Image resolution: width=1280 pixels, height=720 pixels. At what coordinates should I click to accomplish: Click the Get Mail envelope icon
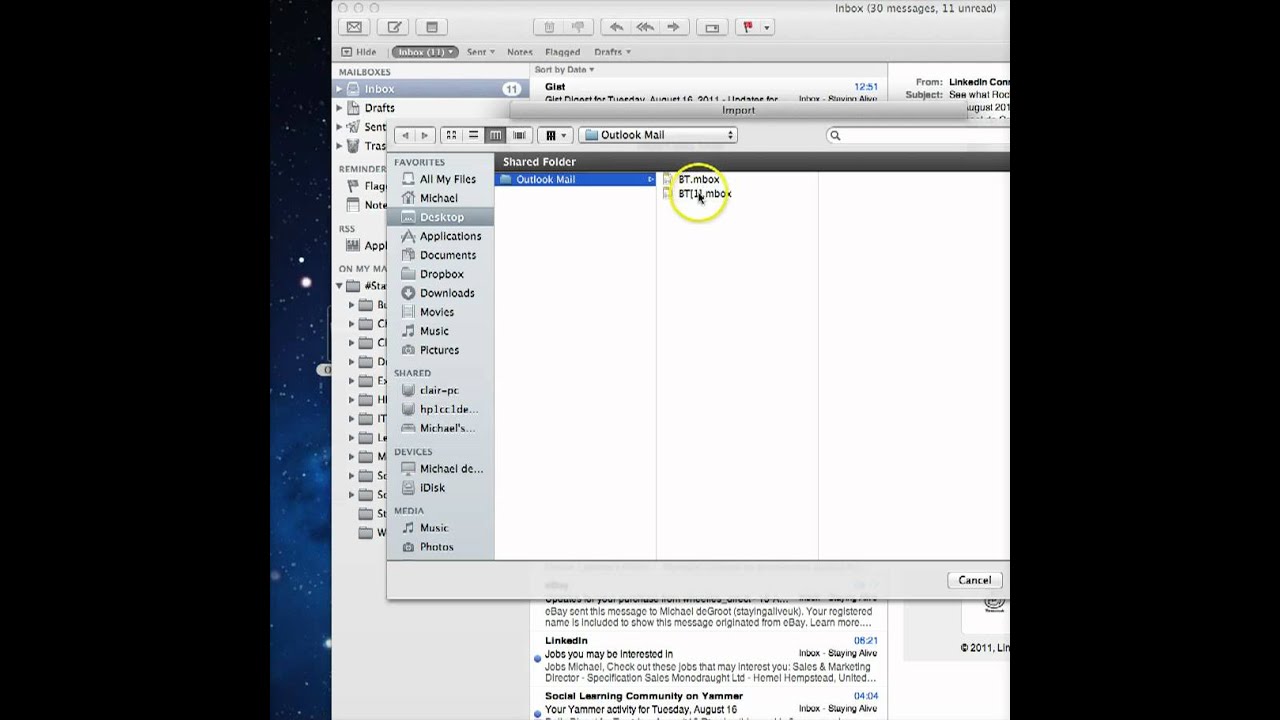point(354,27)
